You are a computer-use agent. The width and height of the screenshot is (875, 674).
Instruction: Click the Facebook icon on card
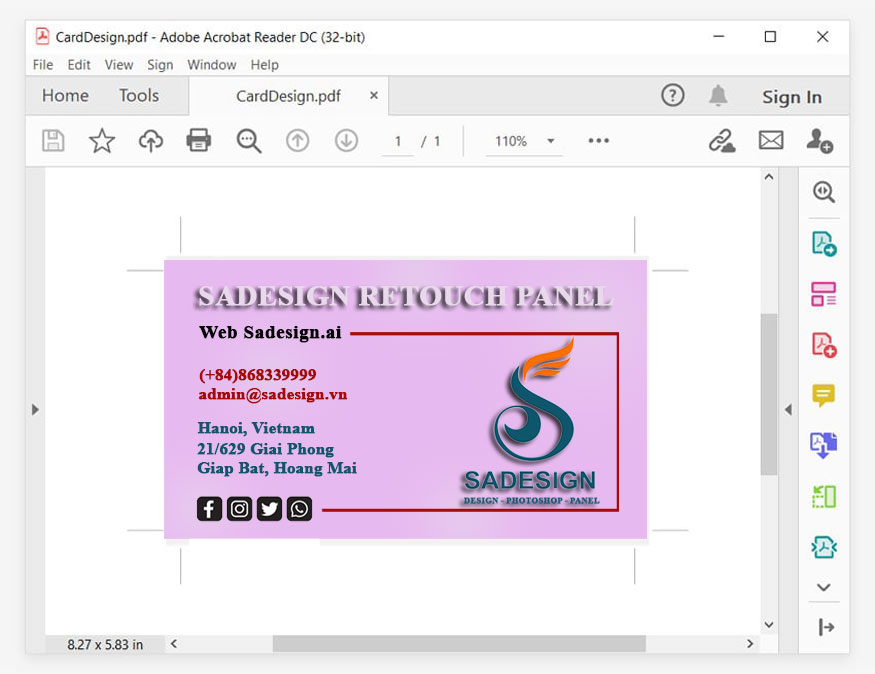[209, 509]
